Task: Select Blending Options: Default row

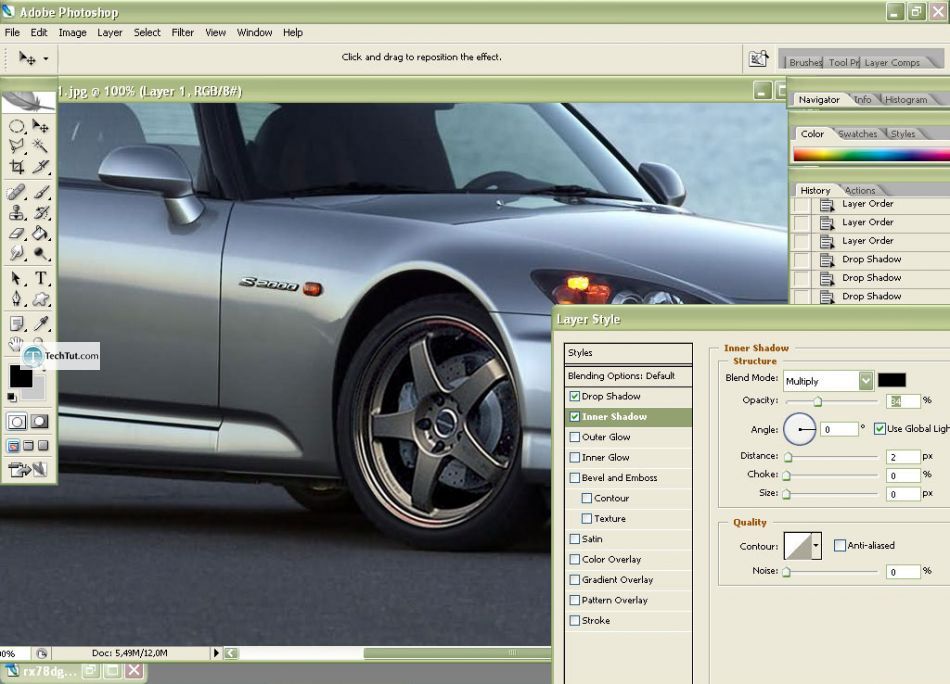Action: [x=628, y=376]
